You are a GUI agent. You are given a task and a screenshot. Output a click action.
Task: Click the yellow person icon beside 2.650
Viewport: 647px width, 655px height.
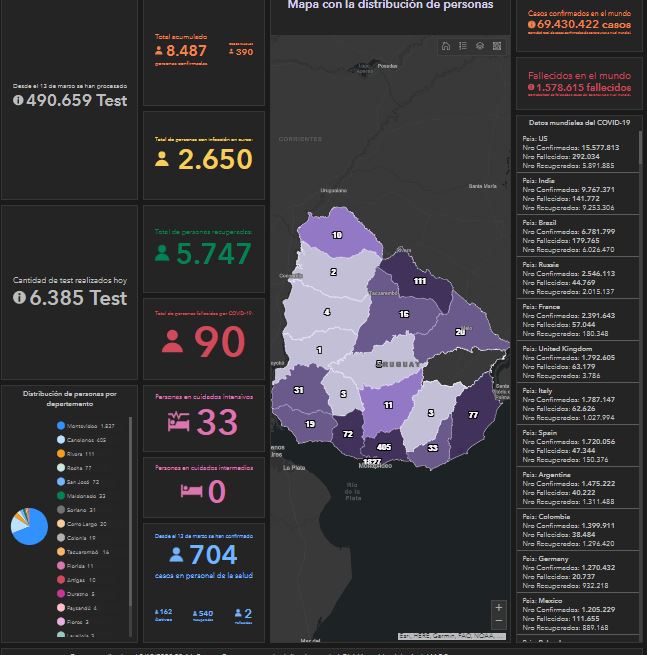coord(162,160)
